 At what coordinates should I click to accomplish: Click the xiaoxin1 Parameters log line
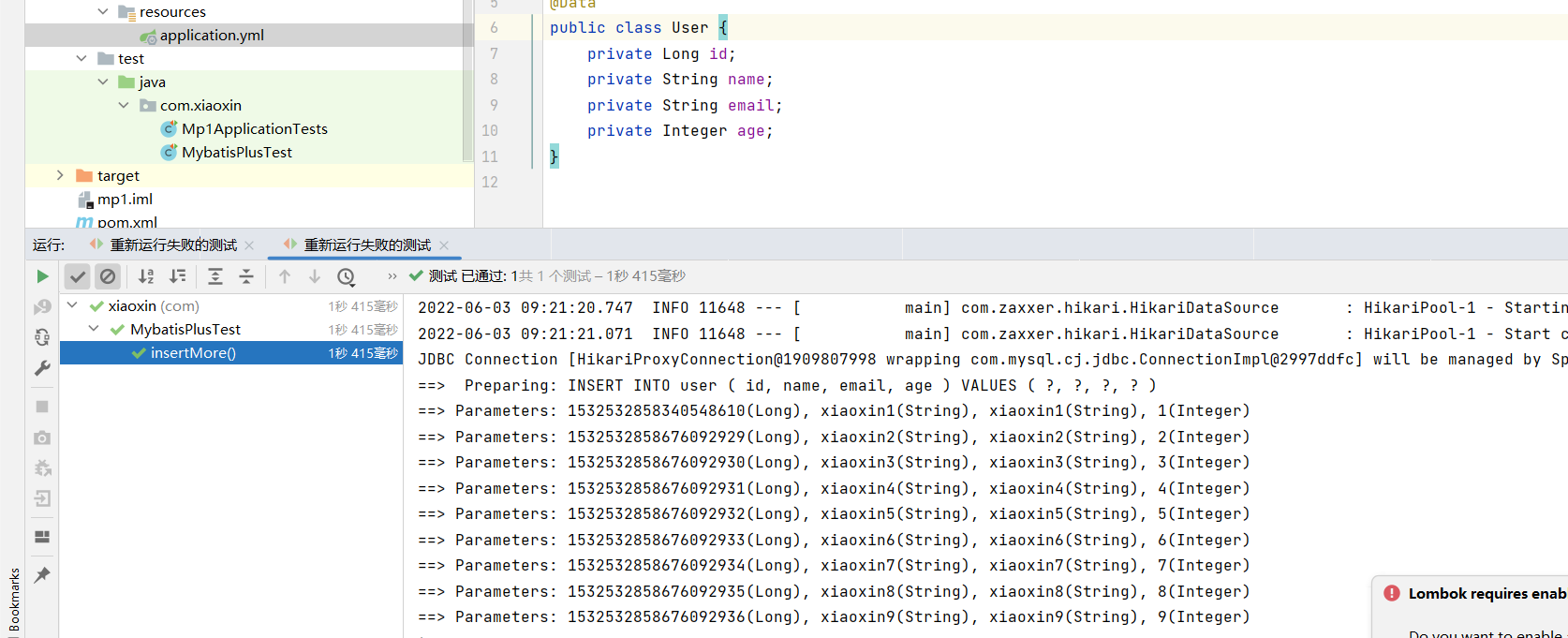[x=834, y=411]
